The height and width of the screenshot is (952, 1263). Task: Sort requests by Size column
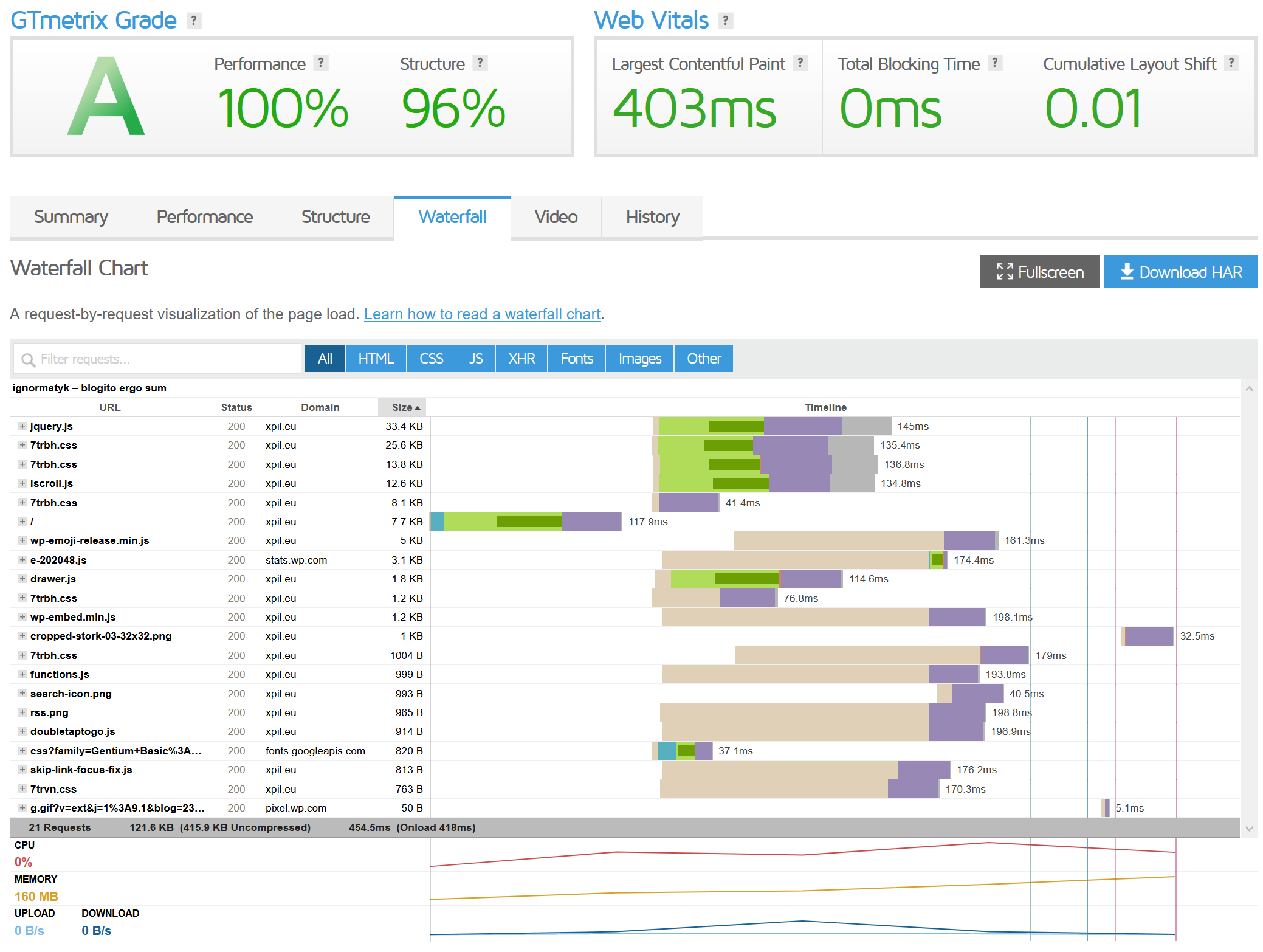pos(402,407)
